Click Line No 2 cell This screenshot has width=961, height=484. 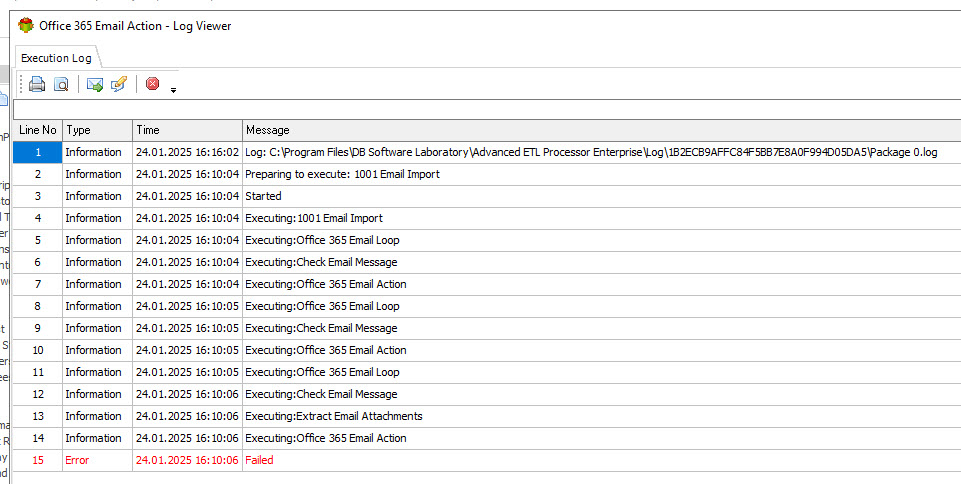37,174
